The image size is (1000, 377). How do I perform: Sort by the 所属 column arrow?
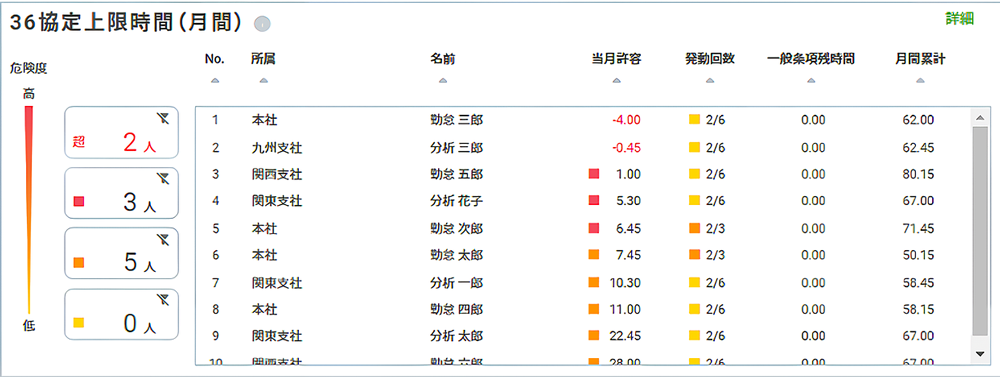click(263, 81)
